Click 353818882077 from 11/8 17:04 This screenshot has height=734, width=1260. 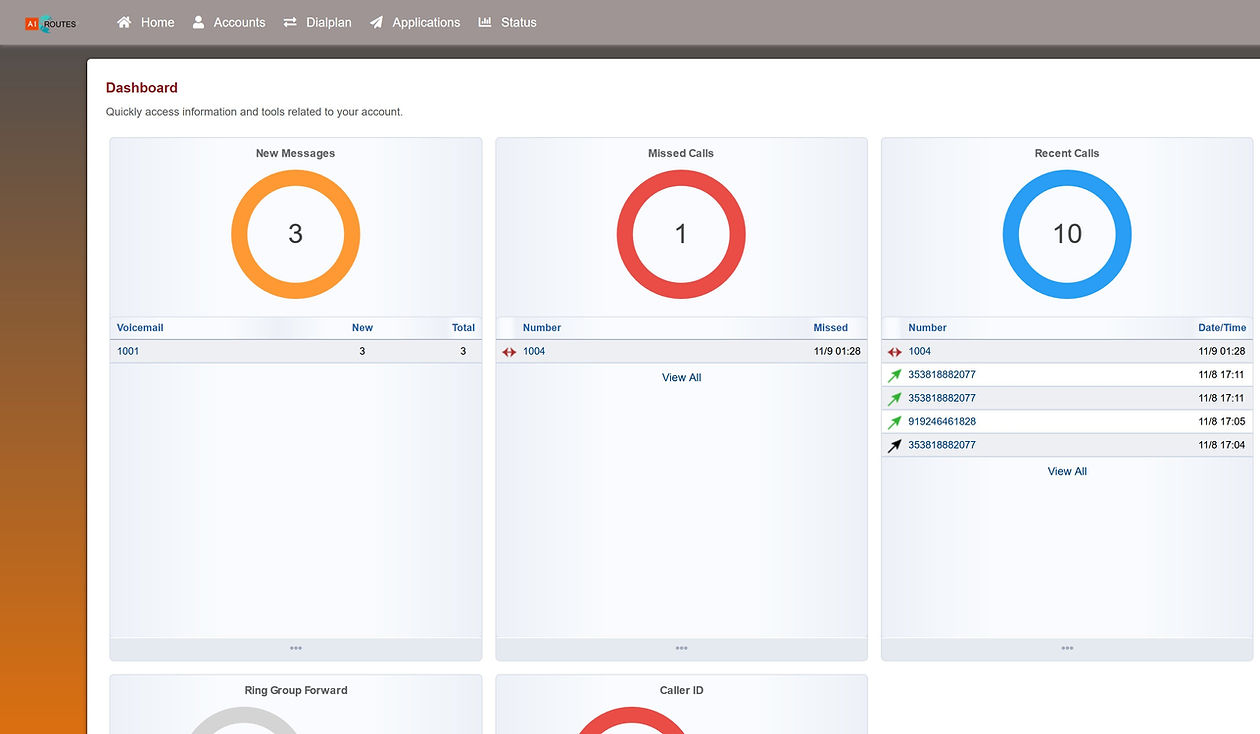(x=942, y=445)
